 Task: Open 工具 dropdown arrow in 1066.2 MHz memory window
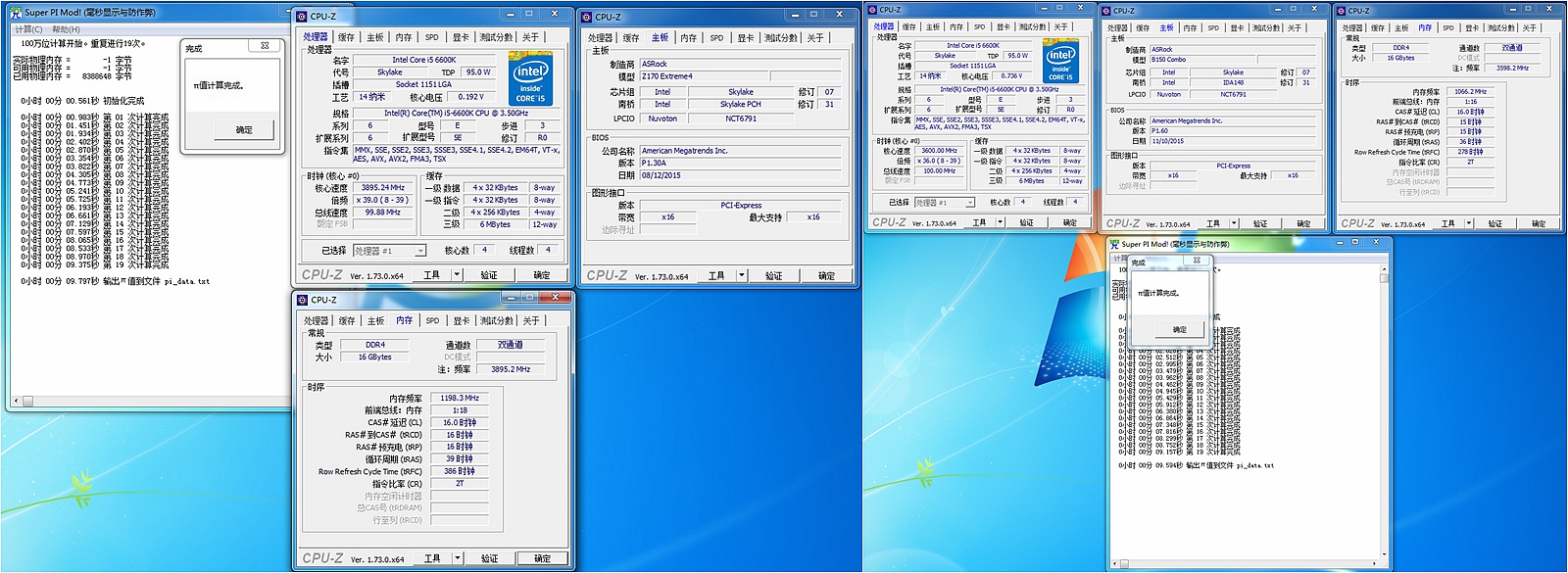click(1470, 223)
